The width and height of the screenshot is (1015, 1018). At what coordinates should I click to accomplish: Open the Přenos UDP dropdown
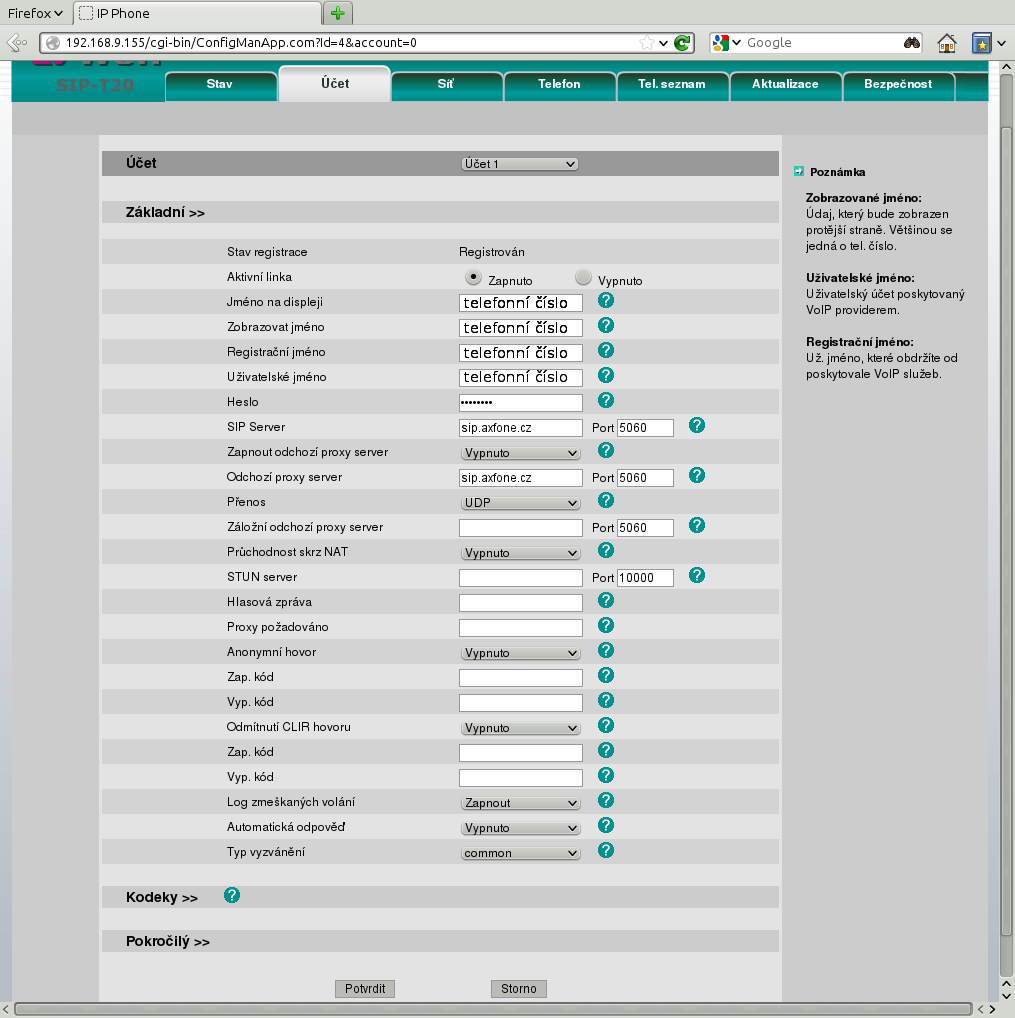(x=520, y=503)
